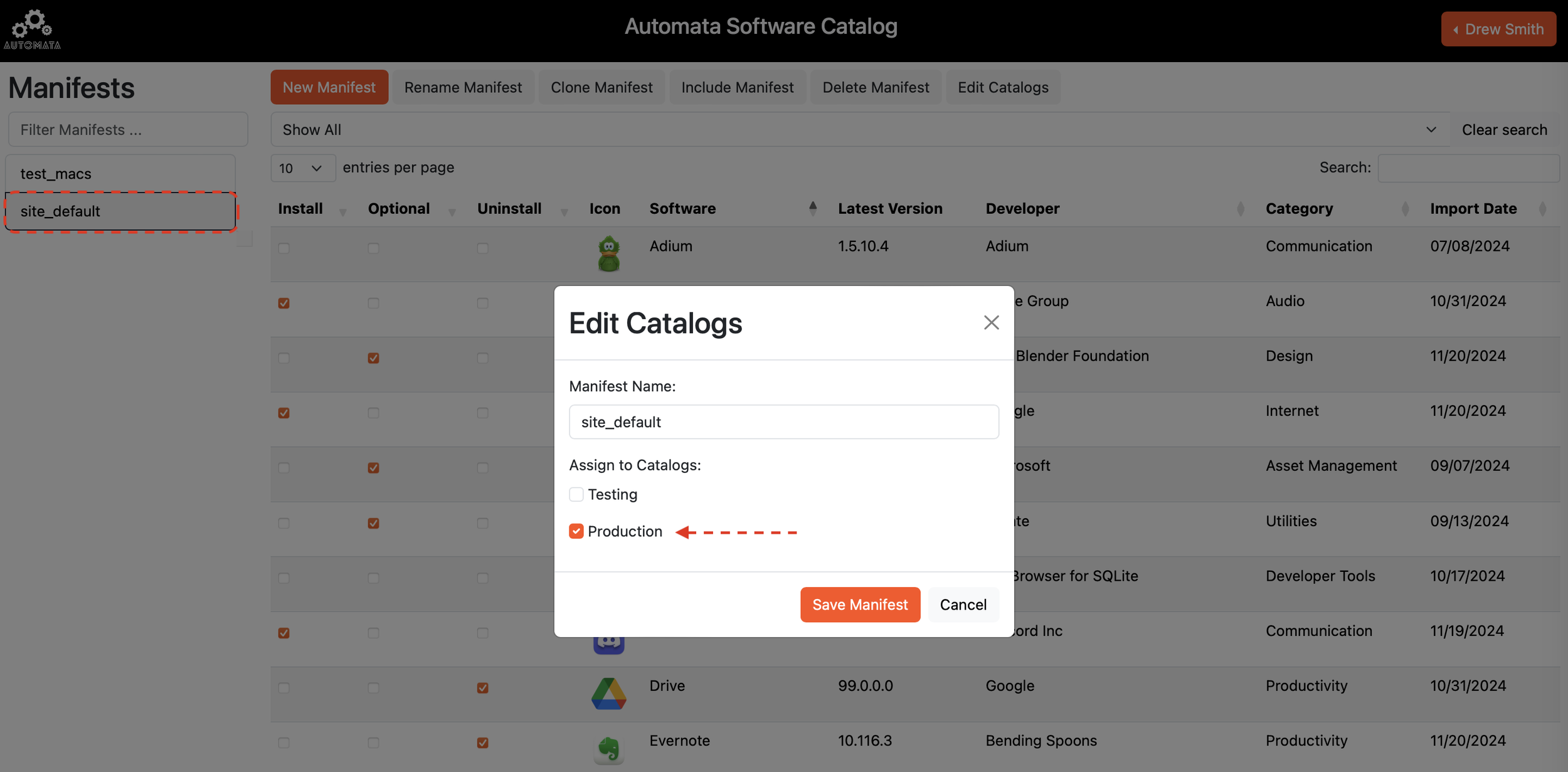Screen dimensions: 1568x772
Task: Toggle the Install checkbox for Adium
Action: click(283, 248)
